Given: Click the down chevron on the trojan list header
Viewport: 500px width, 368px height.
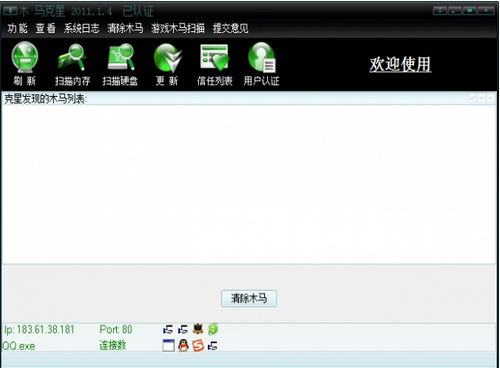Looking at the screenshot, I should point(481,98).
